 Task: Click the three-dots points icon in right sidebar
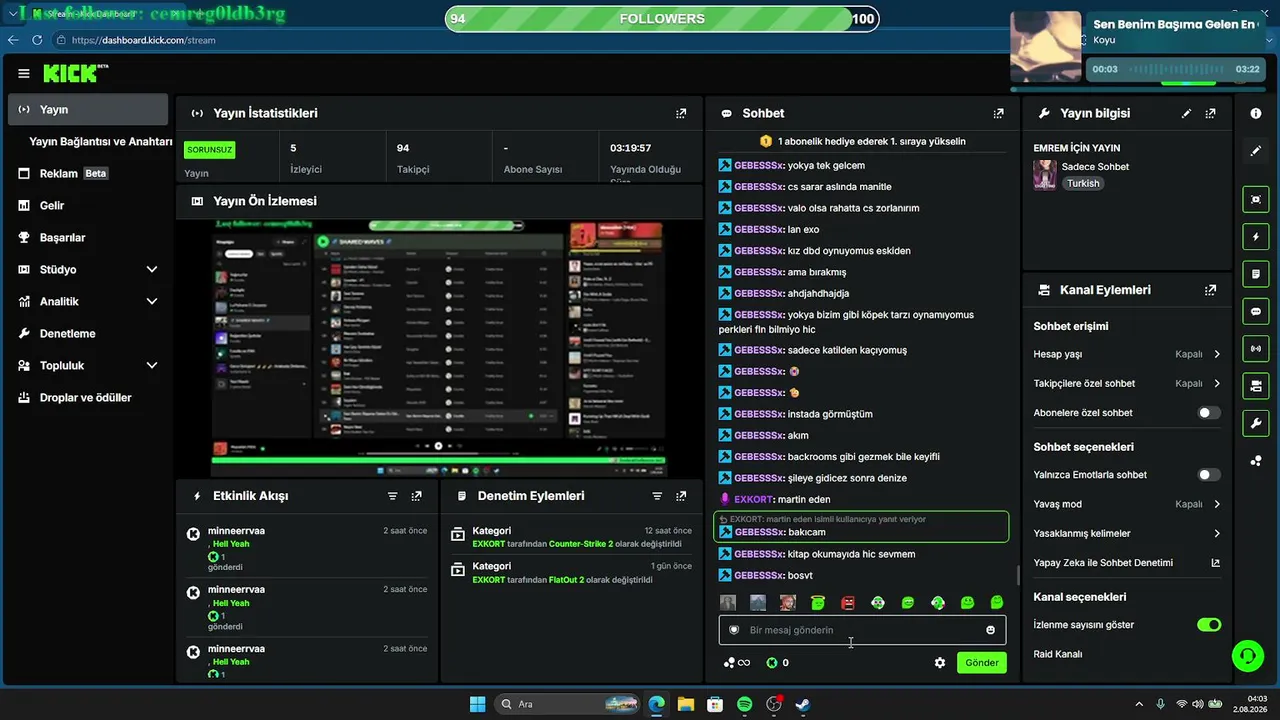tap(1256, 461)
